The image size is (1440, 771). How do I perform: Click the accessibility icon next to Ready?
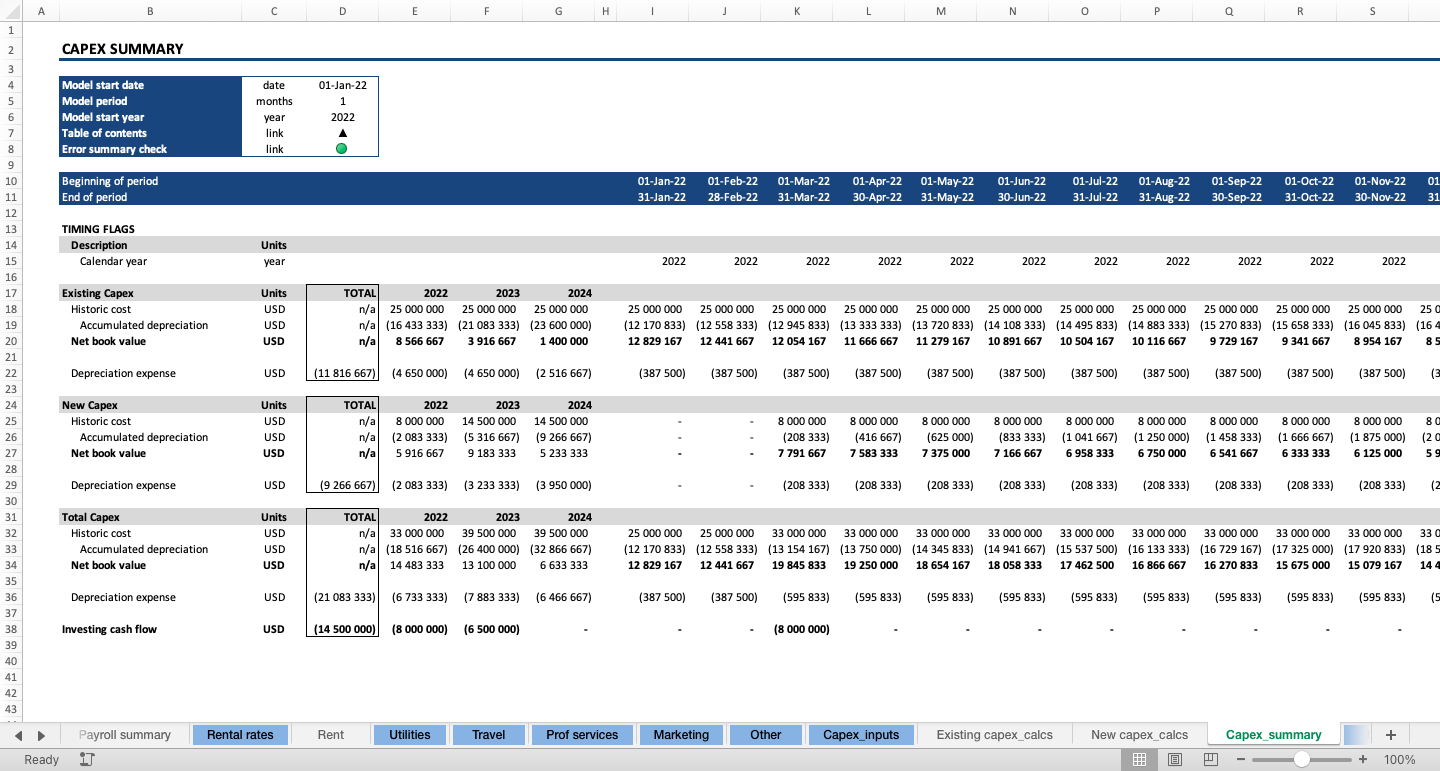pos(87,760)
